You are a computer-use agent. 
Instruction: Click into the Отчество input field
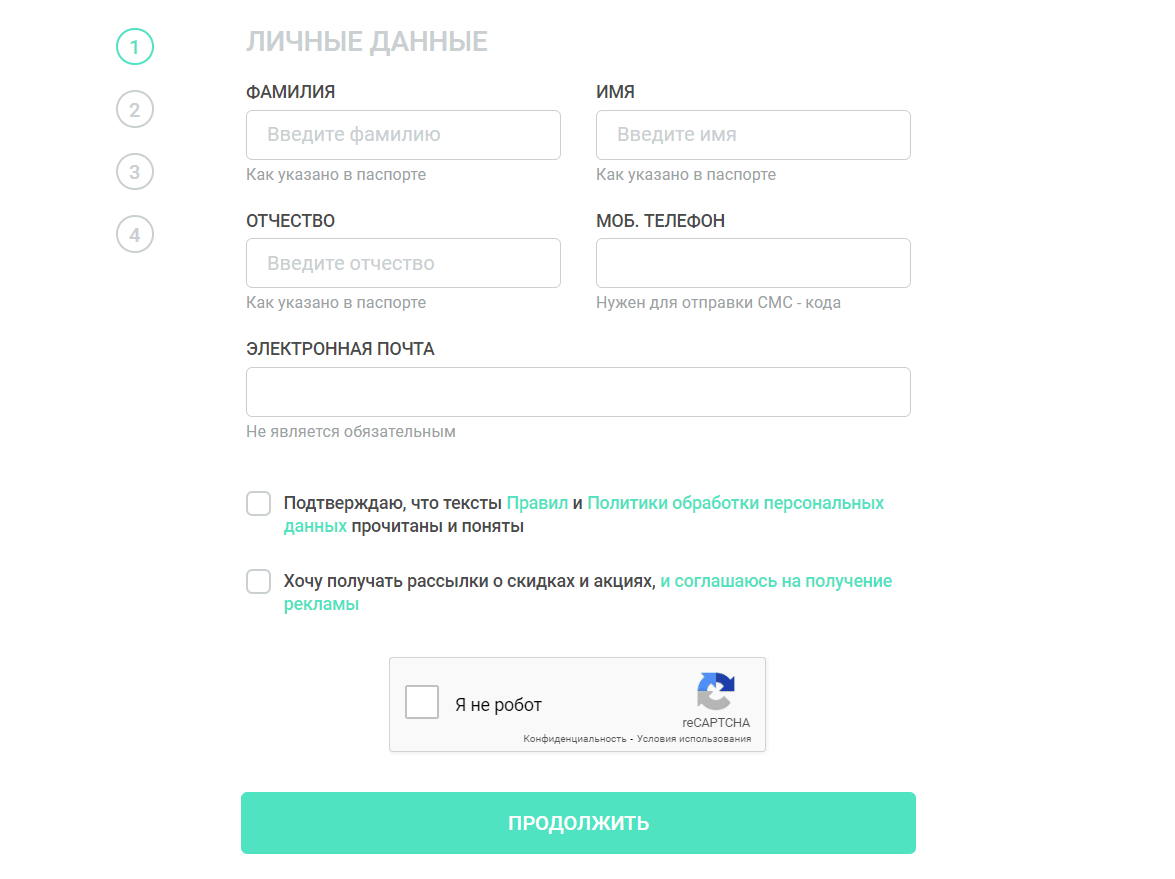(x=403, y=263)
